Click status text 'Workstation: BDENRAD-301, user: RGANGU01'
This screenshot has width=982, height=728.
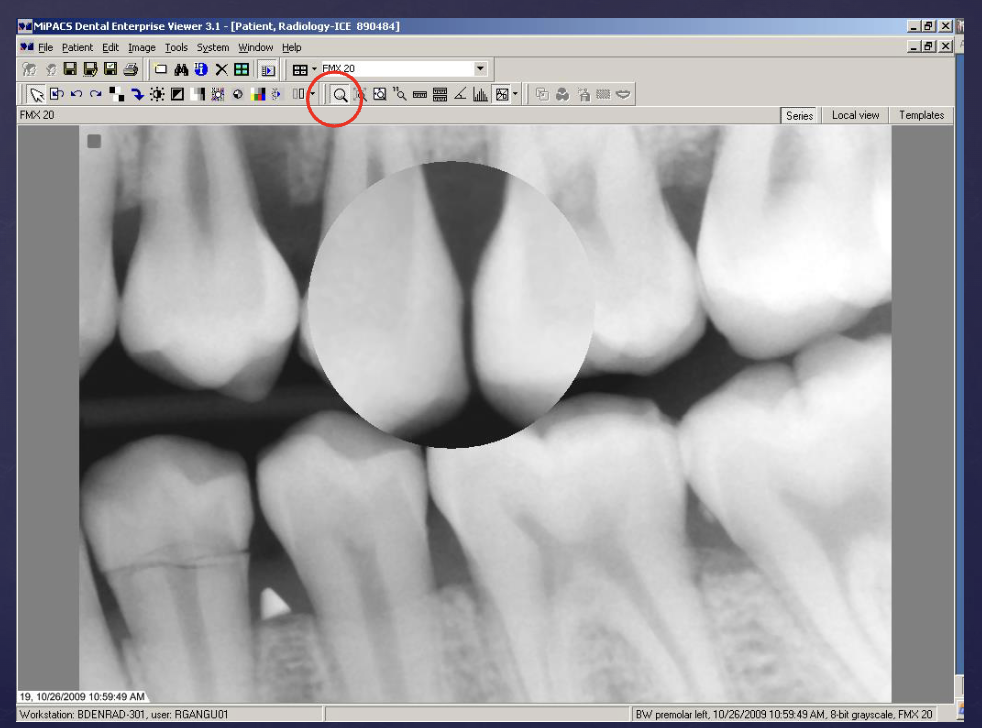tap(123, 714)
